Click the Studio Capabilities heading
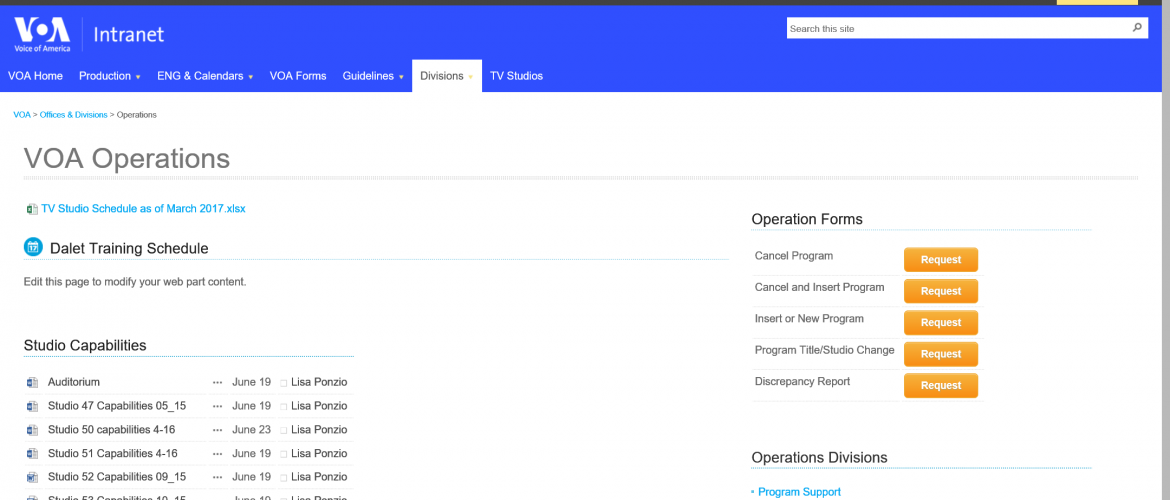Viewport: 1170px width, 500px height. [85, 346]
